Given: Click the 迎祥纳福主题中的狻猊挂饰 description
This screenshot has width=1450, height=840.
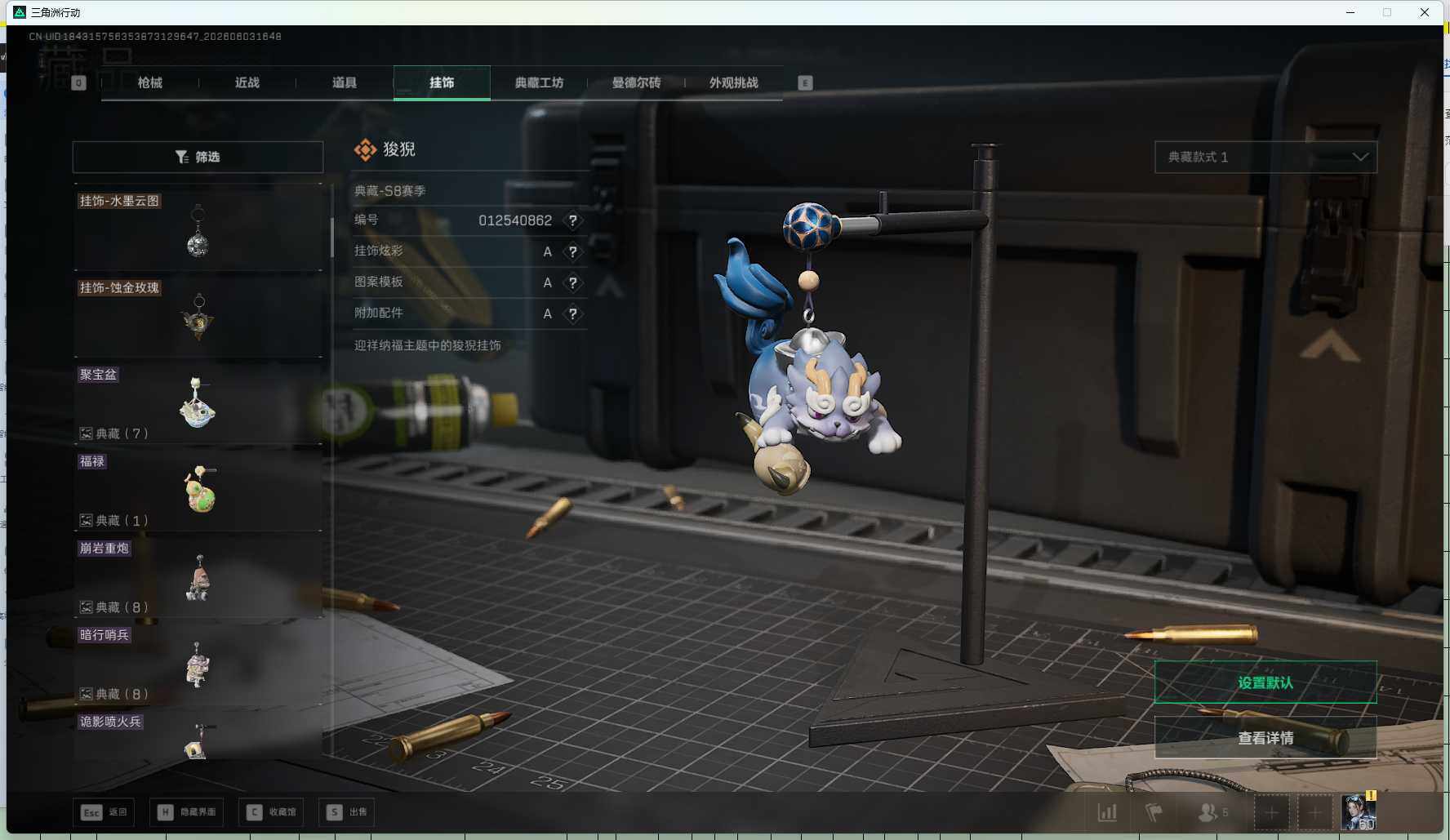Looking at the screenshot, I should [x=428, y=345].
